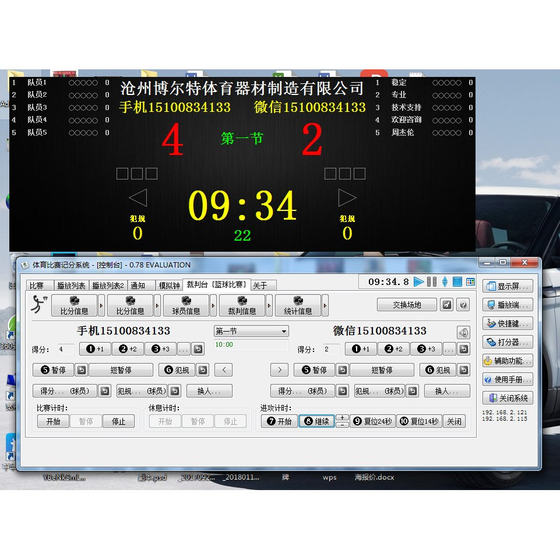Click 开始 under 比赛计时
This screenshot has height=560, width=560.
click(x=53, y=421)
